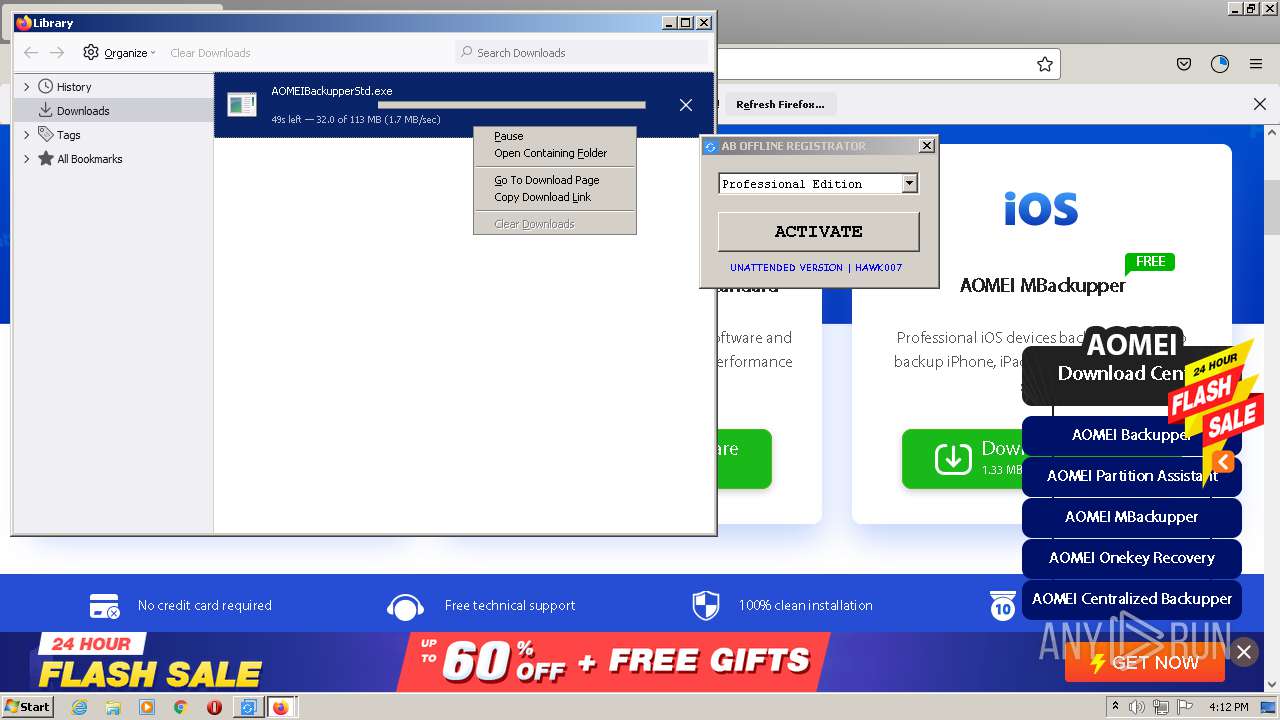Viewport: 1280px width, 720px height.
Task: Choose Open Containing Folder menu entry
Action: pyautogui.click(x=555, y=153)
